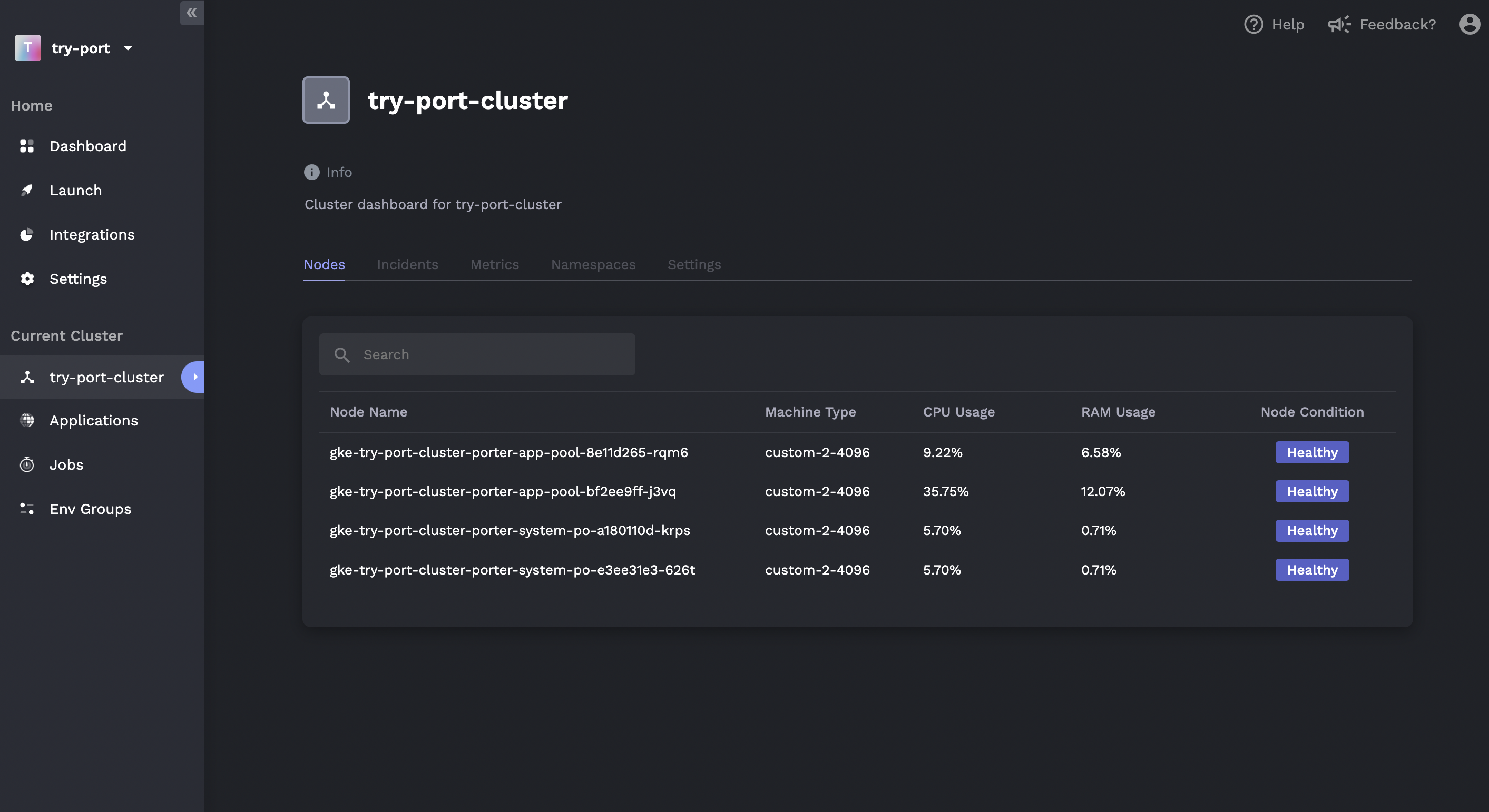Click Healthy badge for j3vq node
The image size is (1489, 812).
click(x=1312, y=491)
